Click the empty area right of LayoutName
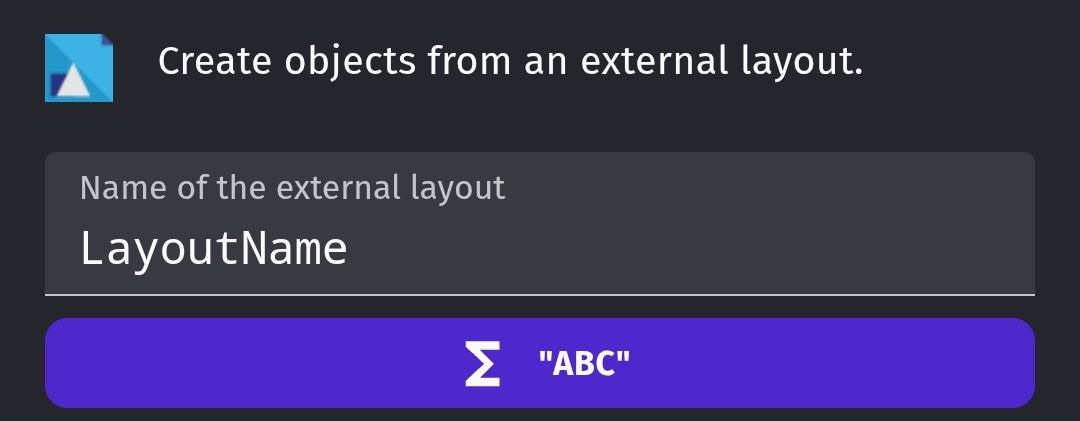The image size is (1080, 421). click(x=689, y=249)
